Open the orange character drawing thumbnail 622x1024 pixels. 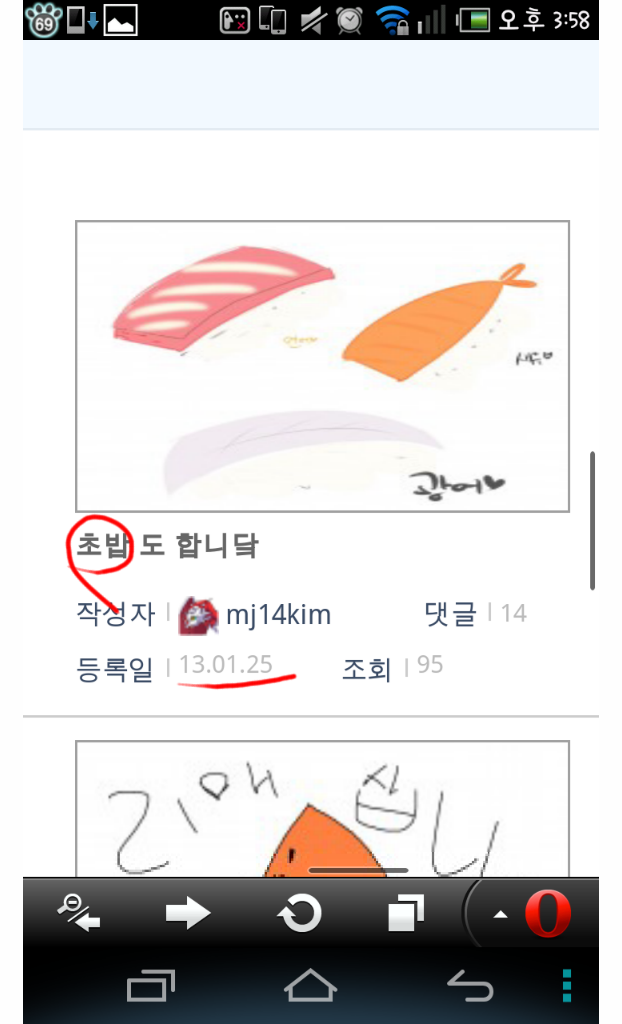point(322,808)
